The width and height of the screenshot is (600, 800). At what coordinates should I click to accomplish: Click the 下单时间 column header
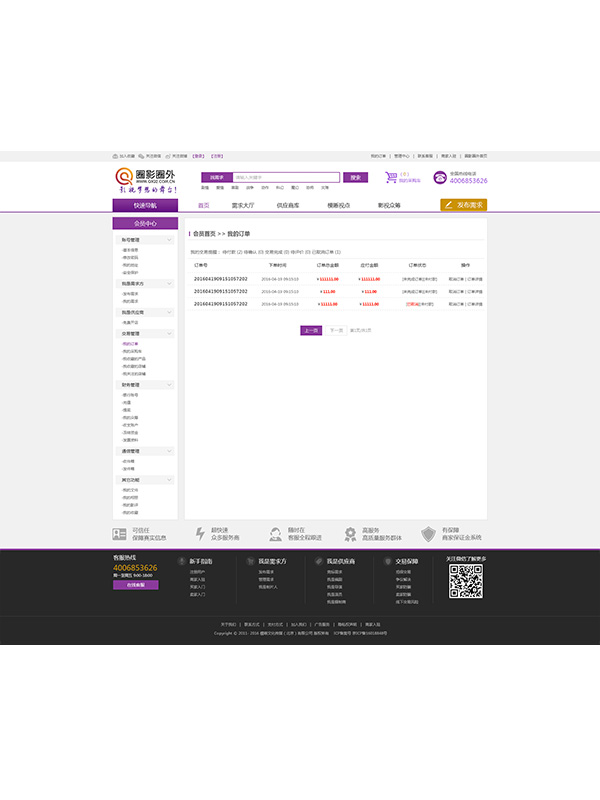(278, 265)
